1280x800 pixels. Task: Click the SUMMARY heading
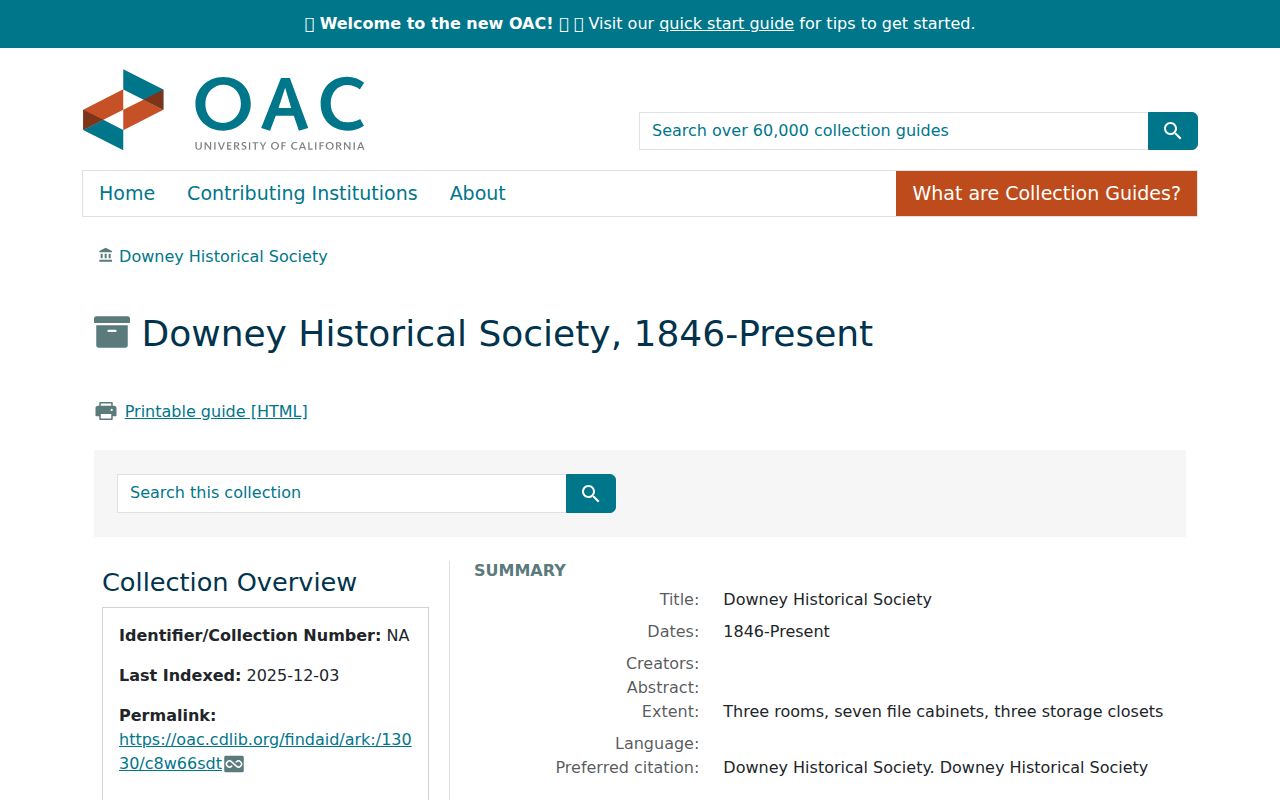520,570
